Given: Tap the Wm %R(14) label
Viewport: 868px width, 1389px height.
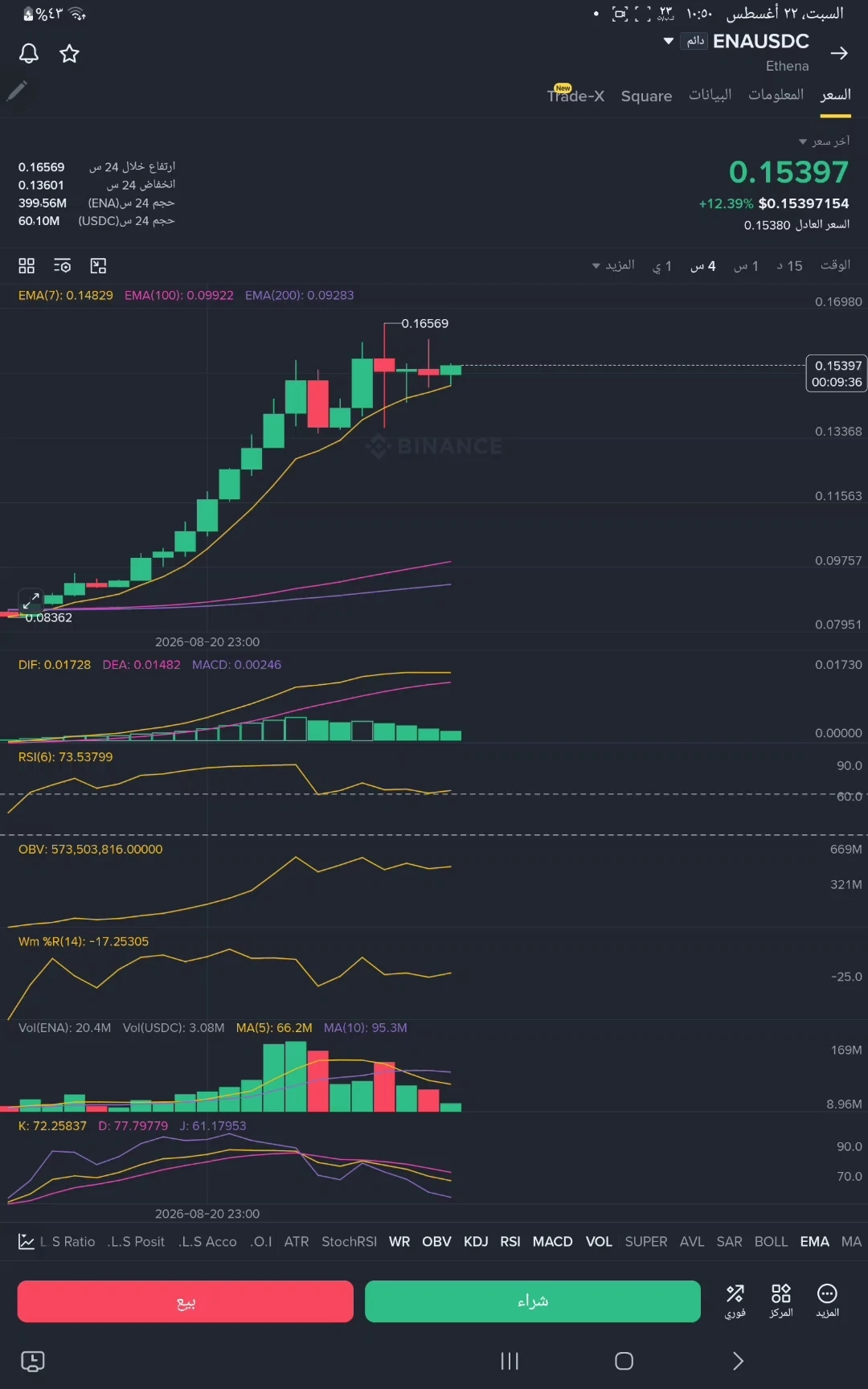Looking at the screenshot, I should tap(84, 942).
